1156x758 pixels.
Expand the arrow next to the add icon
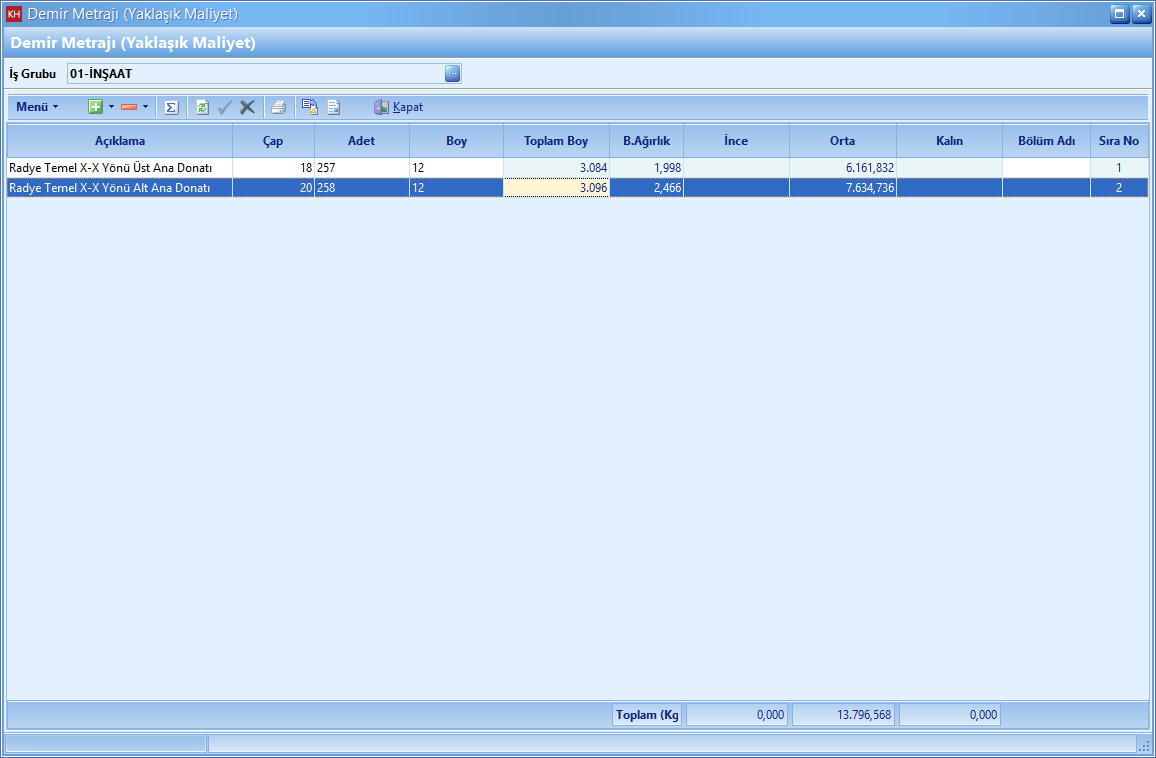111,107
